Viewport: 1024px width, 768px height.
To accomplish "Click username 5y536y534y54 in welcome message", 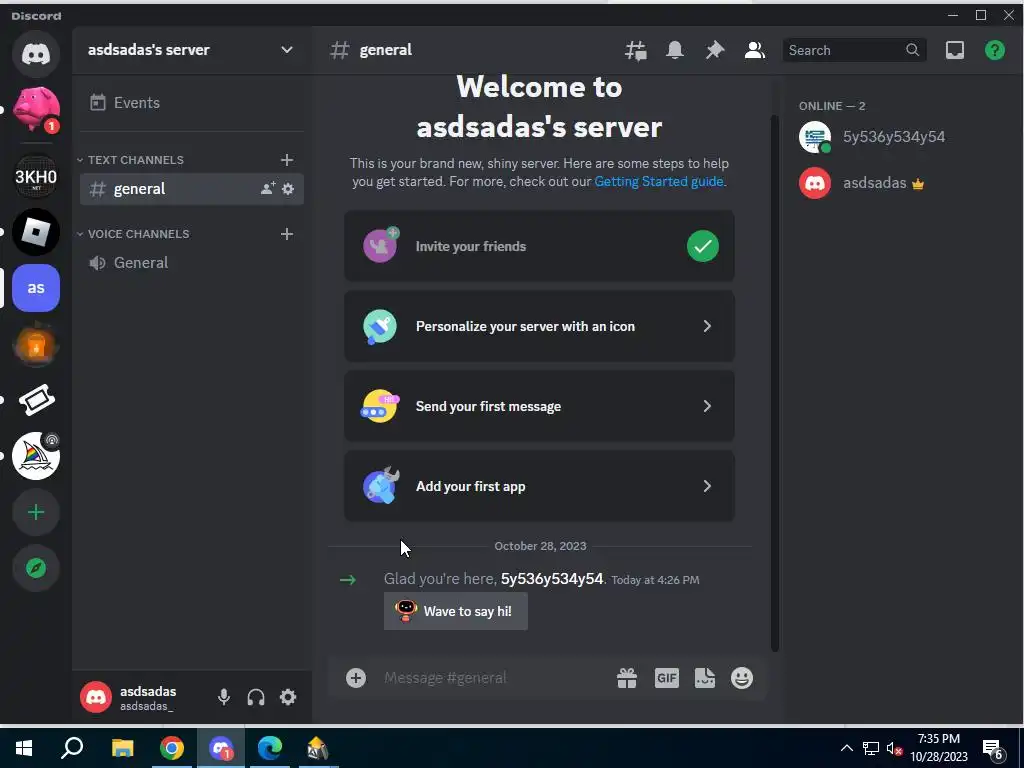I will (552, 579).
